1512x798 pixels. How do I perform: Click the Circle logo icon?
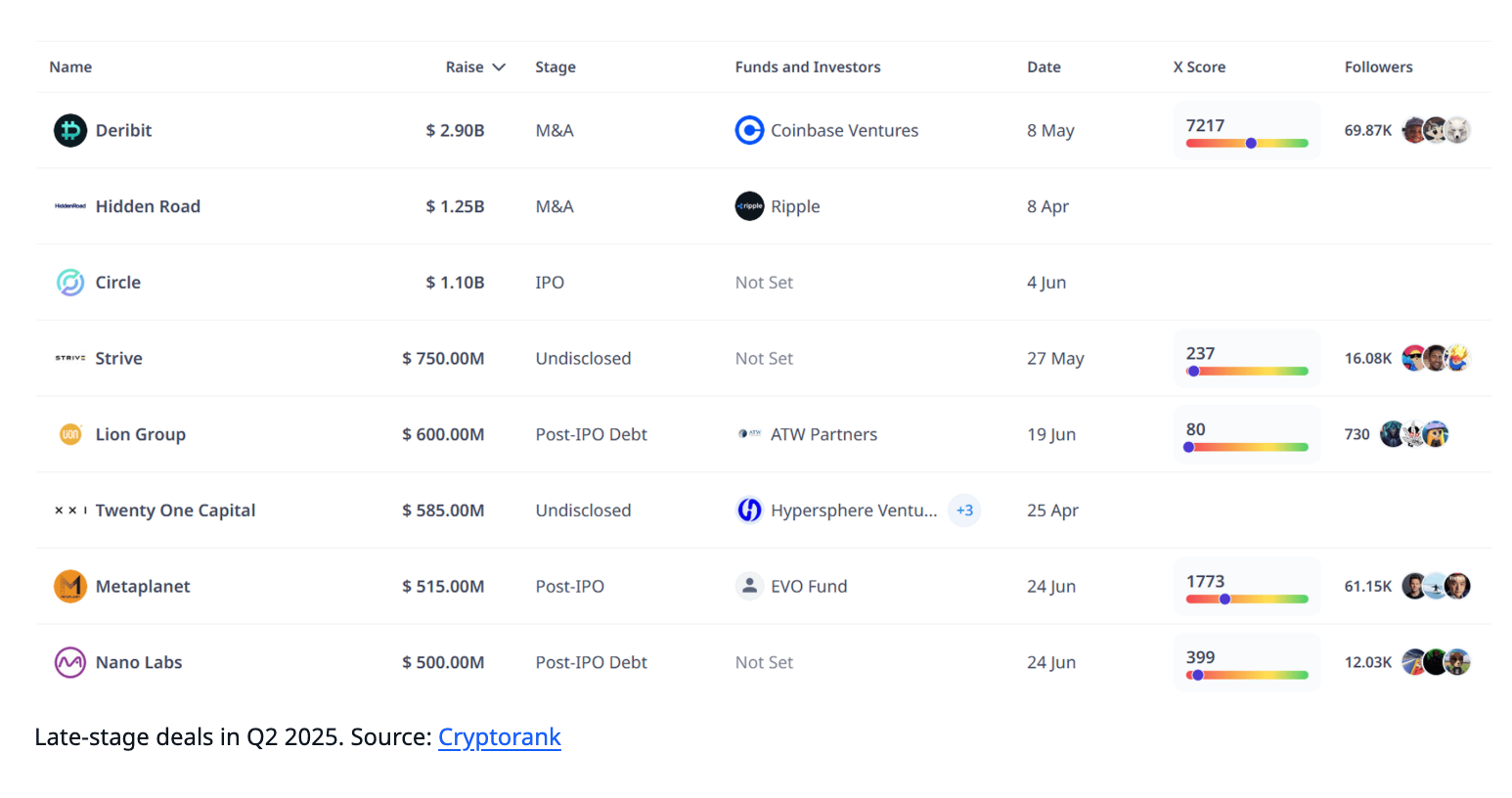[70, 283]
